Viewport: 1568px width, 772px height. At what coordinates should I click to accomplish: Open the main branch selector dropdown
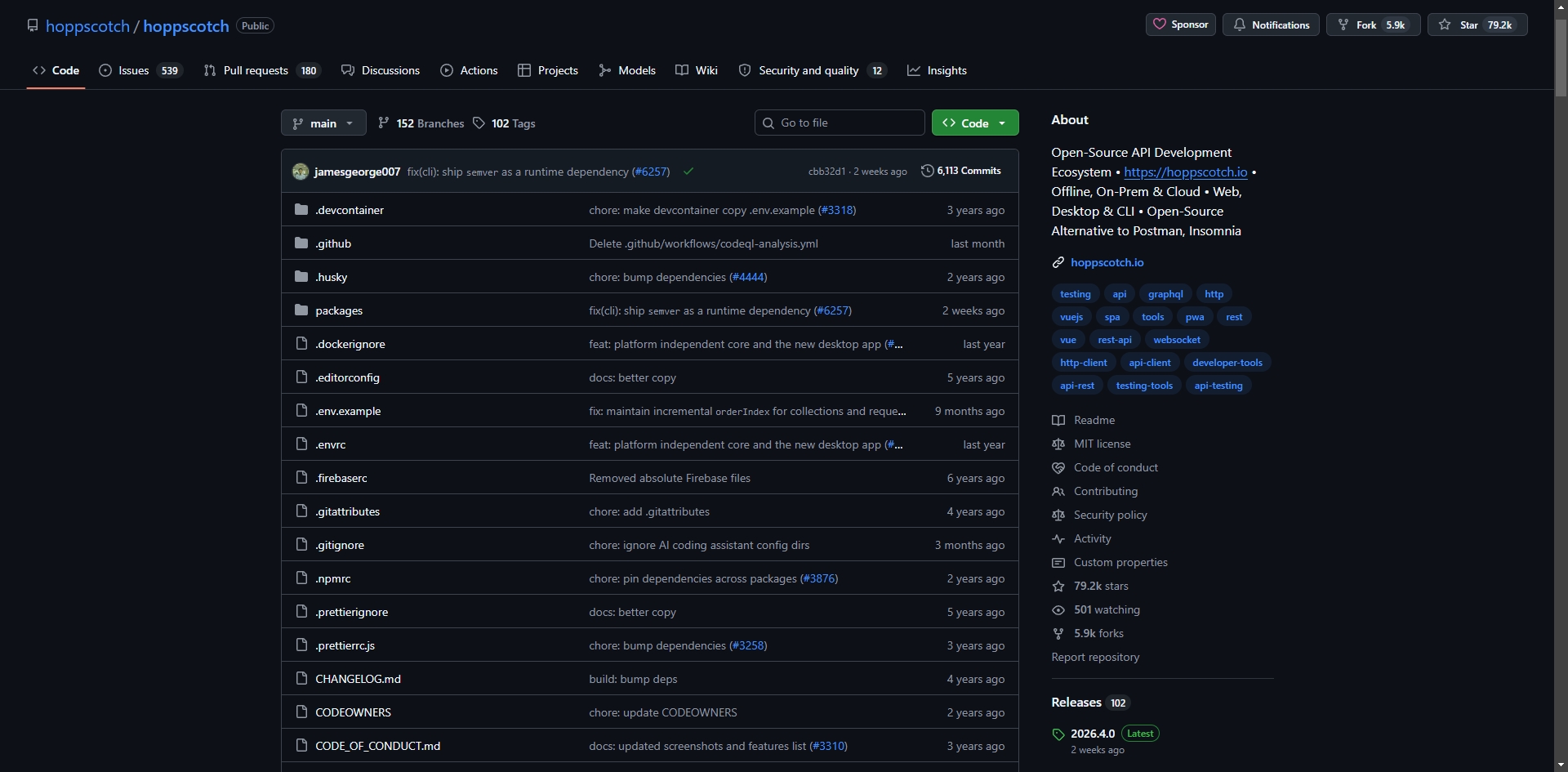click(x=323, y=123)
